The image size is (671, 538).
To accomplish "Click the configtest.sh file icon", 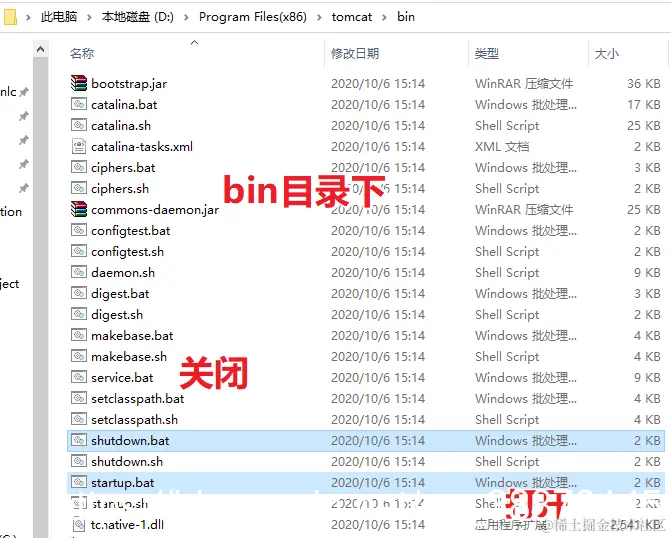I will tap(79, 251).
